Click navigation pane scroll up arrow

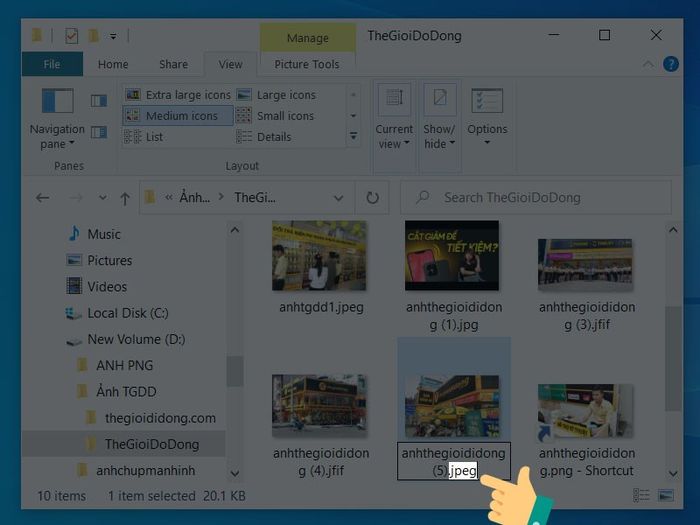[x=235, y=230]
